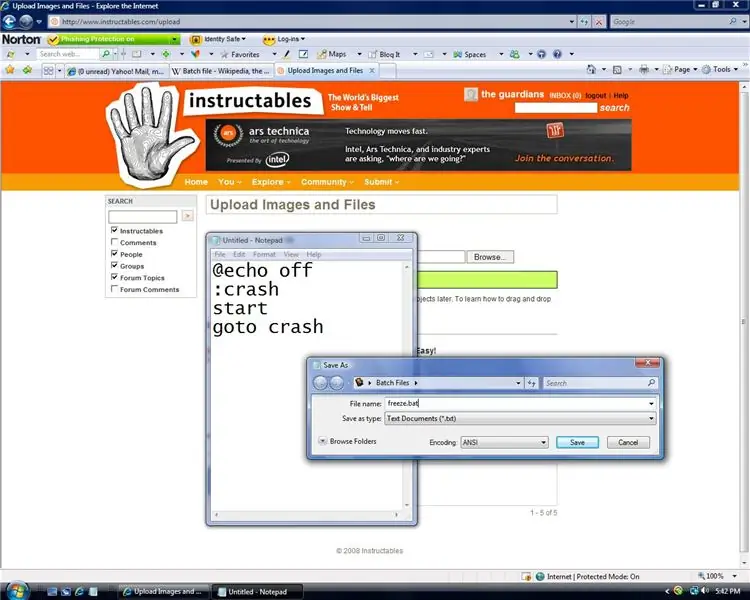Uncheck the Instructables search checkbox

[x=114, y=230]
